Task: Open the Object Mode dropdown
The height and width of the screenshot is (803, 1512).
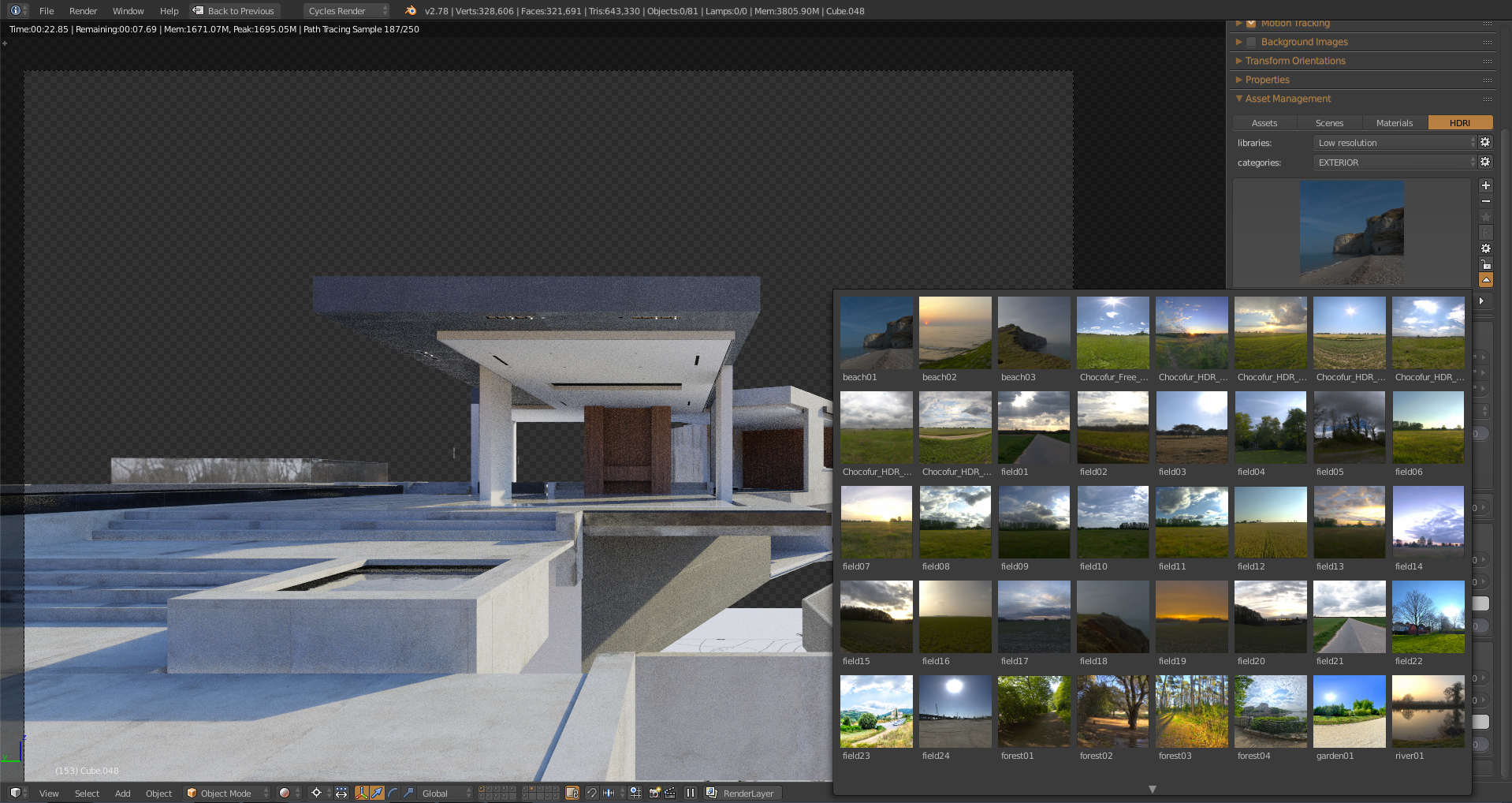Action: click(227, 793)
